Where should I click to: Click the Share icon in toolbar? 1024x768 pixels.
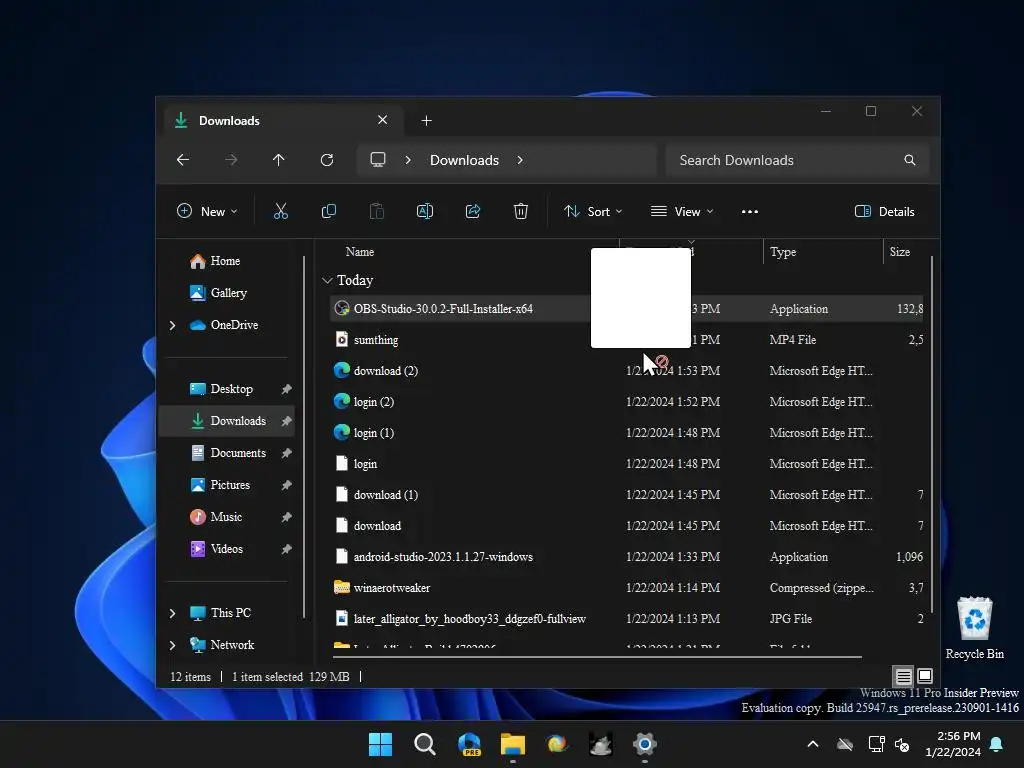point(473,211)
